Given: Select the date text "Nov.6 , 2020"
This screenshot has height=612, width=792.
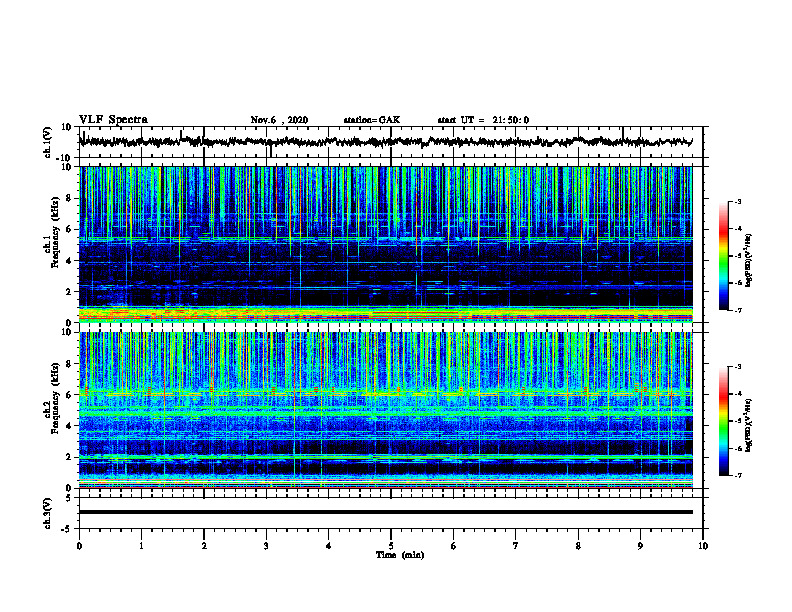Looking at the screenshot, I should pos(279,120).
